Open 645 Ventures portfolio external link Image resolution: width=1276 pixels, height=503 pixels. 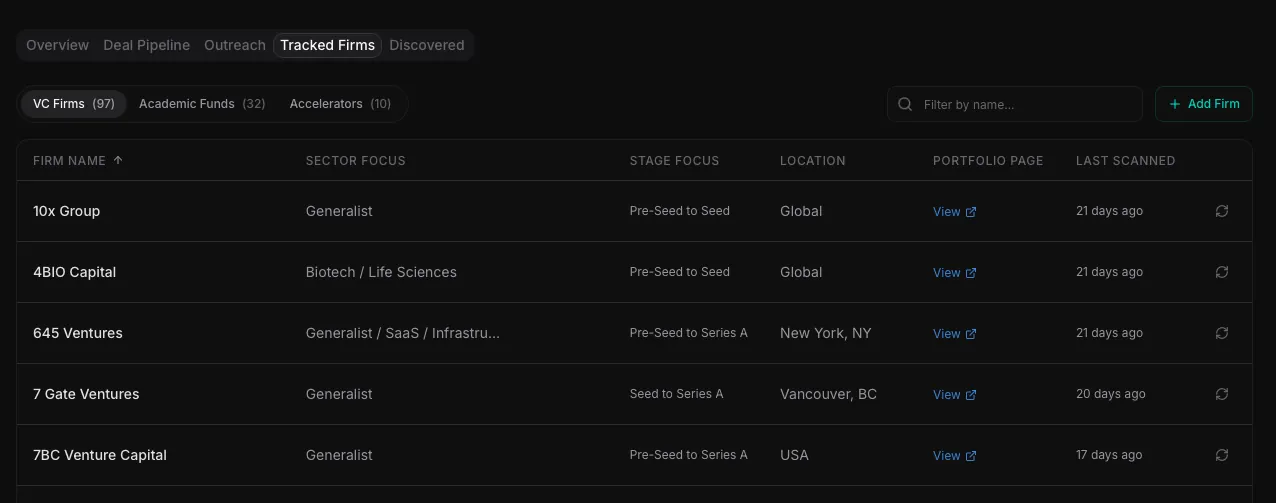tap(954, 334)
